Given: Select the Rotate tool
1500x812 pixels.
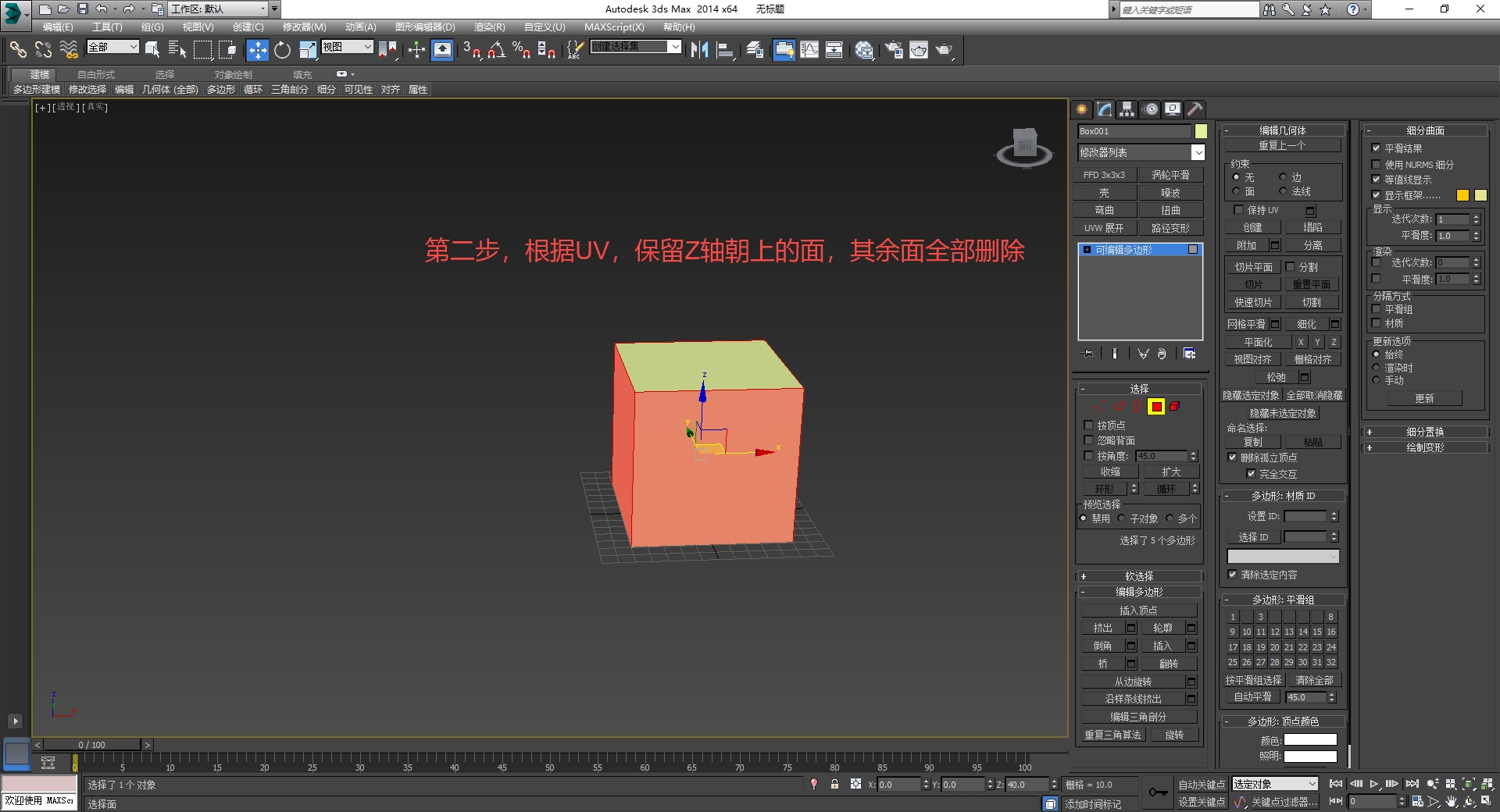Looking at the screenshot, I should (282, 50).
